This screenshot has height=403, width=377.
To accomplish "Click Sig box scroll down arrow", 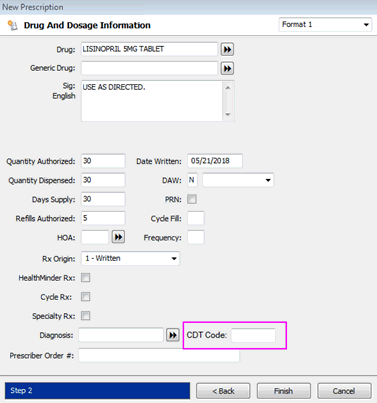I will point(228,114).
